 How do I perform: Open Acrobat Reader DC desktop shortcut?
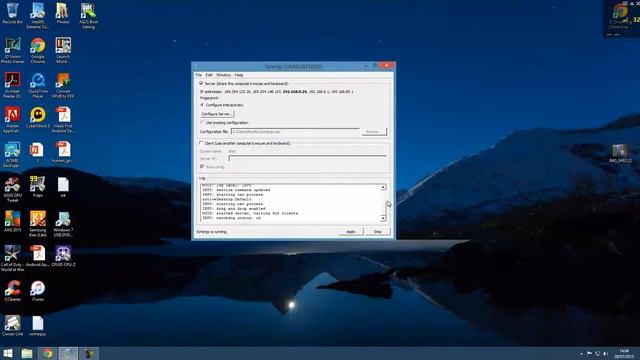point(13,85)
